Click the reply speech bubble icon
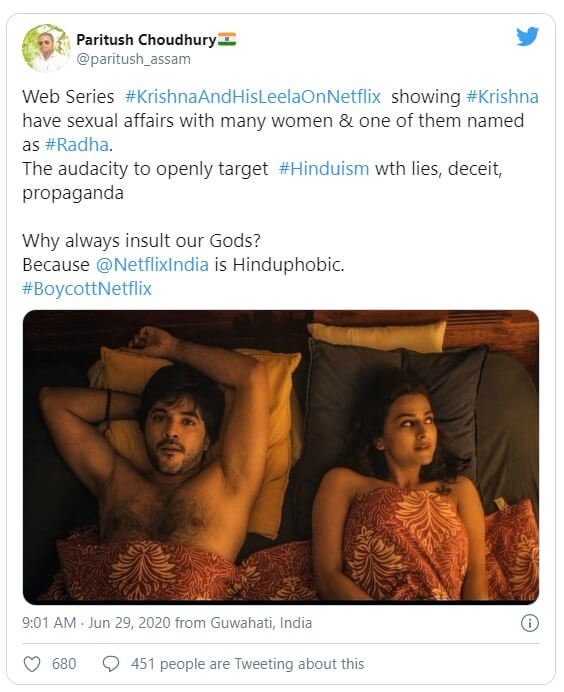 [111, 664]
